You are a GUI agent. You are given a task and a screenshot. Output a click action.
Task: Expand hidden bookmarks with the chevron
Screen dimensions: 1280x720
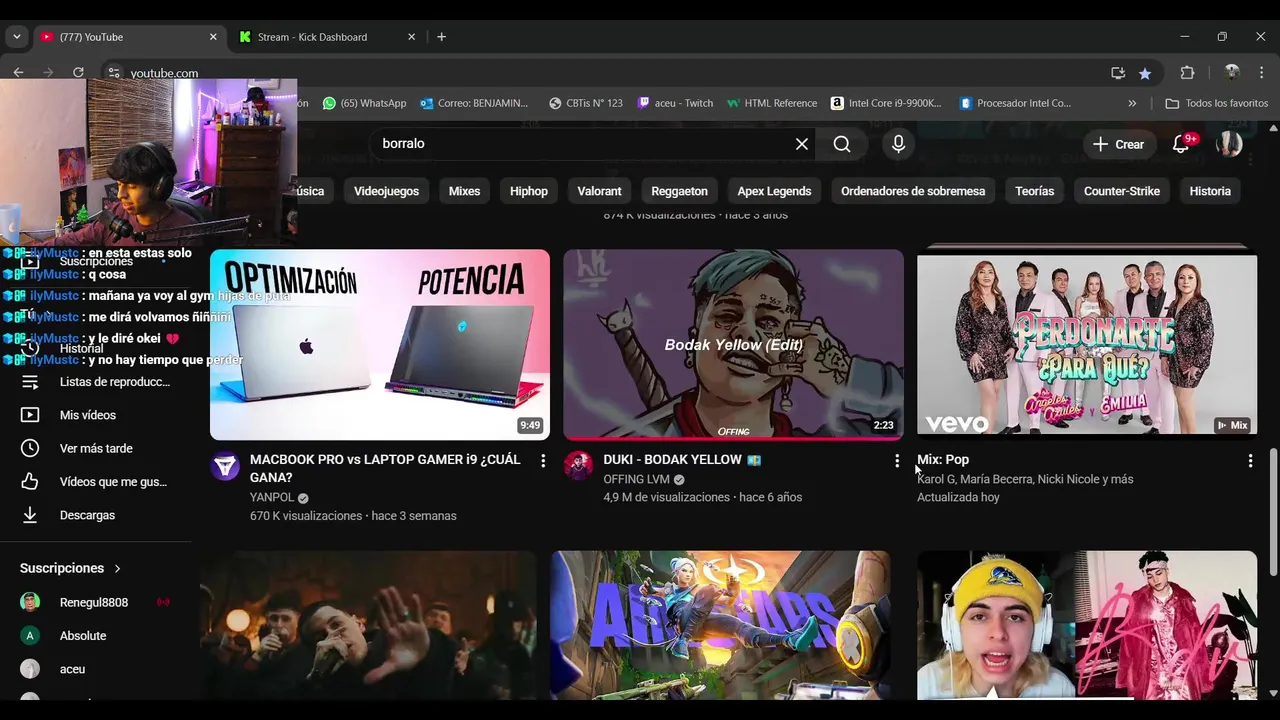point(1132,103)
